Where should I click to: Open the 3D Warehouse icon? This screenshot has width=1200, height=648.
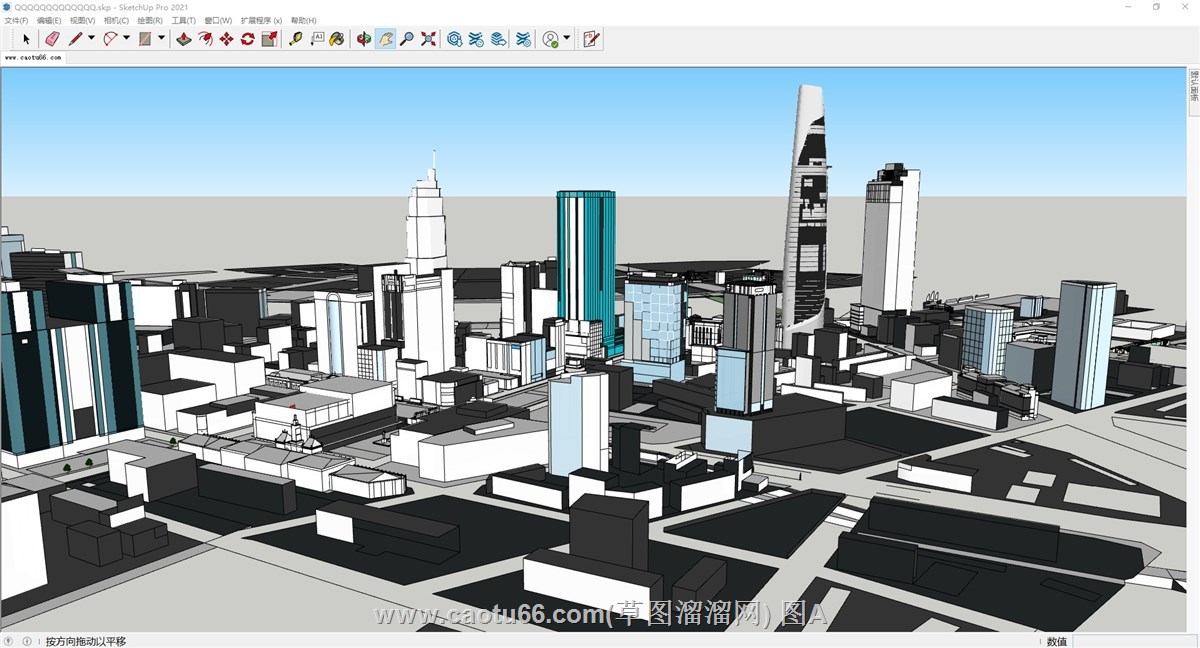click(454, 39)
